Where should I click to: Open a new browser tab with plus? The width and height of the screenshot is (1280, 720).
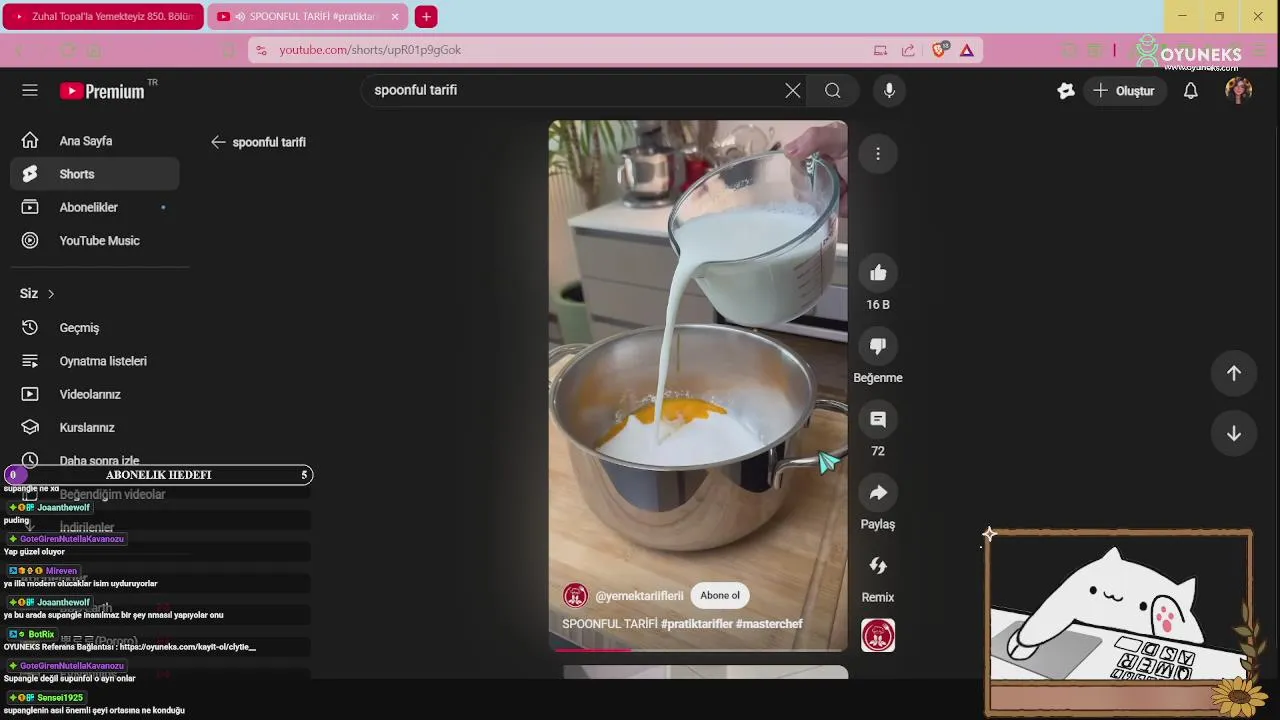[426, 17]
